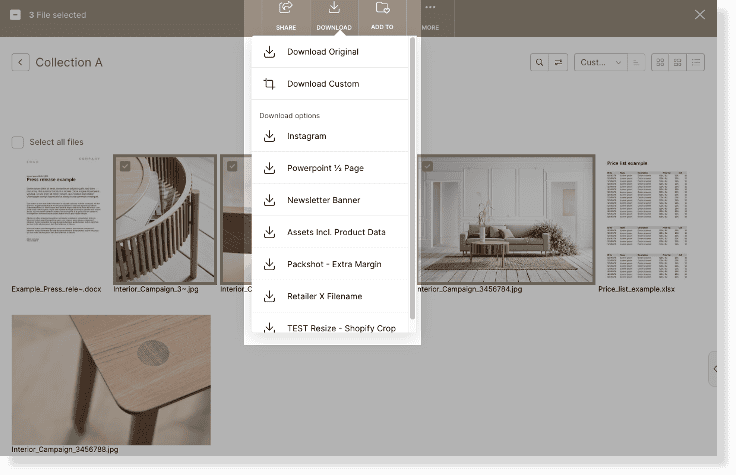Switch to list view
The image size is (736, 475).
[696, 62]
